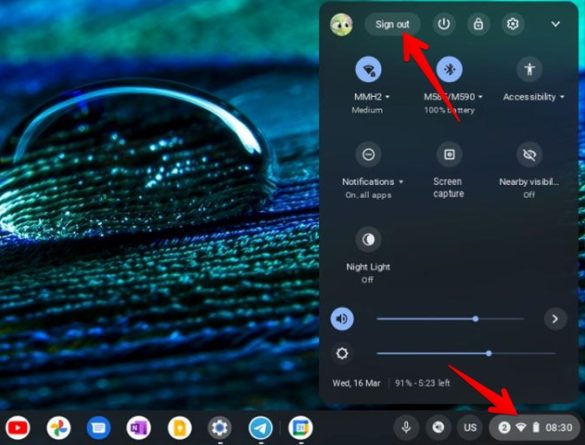Screen dimensions: 585x445
Task: Expand Notifications dropdown arrow
Action: pyautogui.click(x=401, y=182)
